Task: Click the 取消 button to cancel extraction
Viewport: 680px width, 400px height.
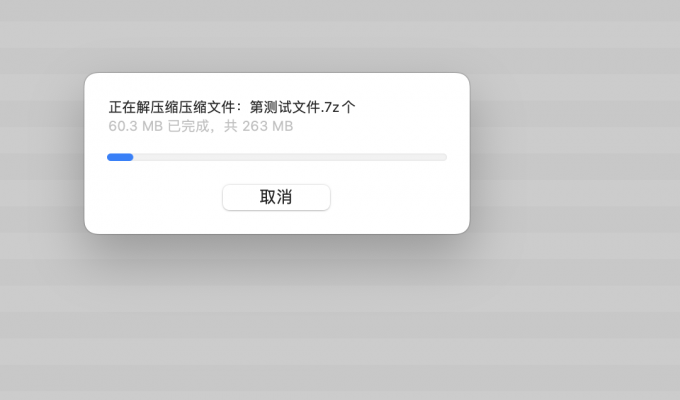Action: click(276, 197)
